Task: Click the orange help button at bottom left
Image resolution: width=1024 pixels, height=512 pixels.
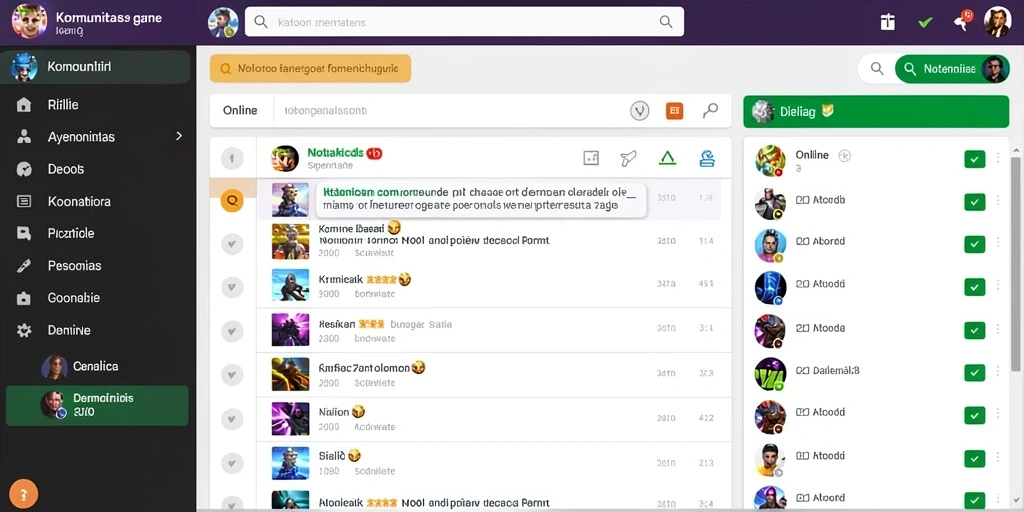Action: [x=24, y=494]
